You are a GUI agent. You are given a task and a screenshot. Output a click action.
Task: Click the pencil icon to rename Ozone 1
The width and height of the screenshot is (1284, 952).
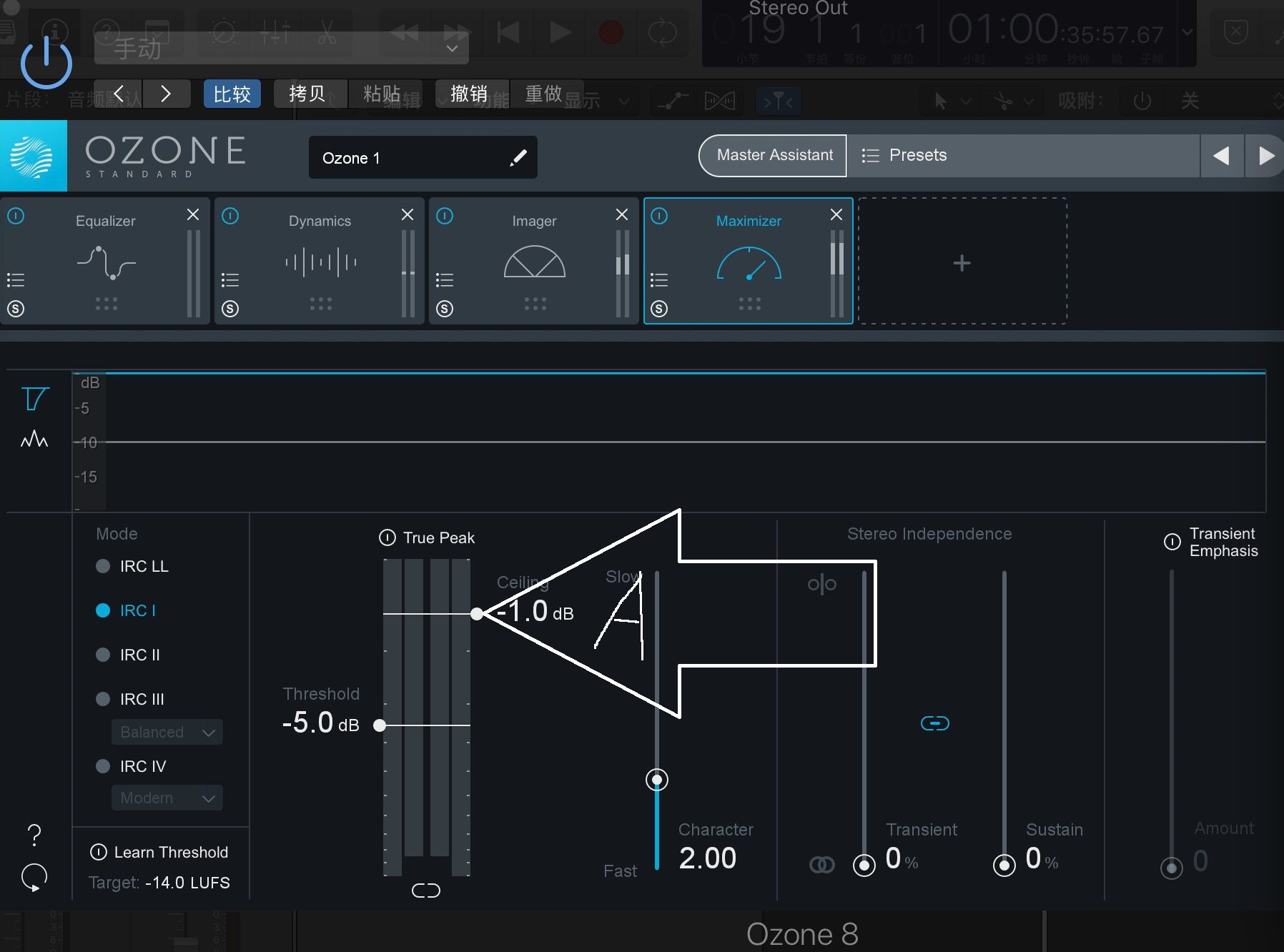click(518, 157)
